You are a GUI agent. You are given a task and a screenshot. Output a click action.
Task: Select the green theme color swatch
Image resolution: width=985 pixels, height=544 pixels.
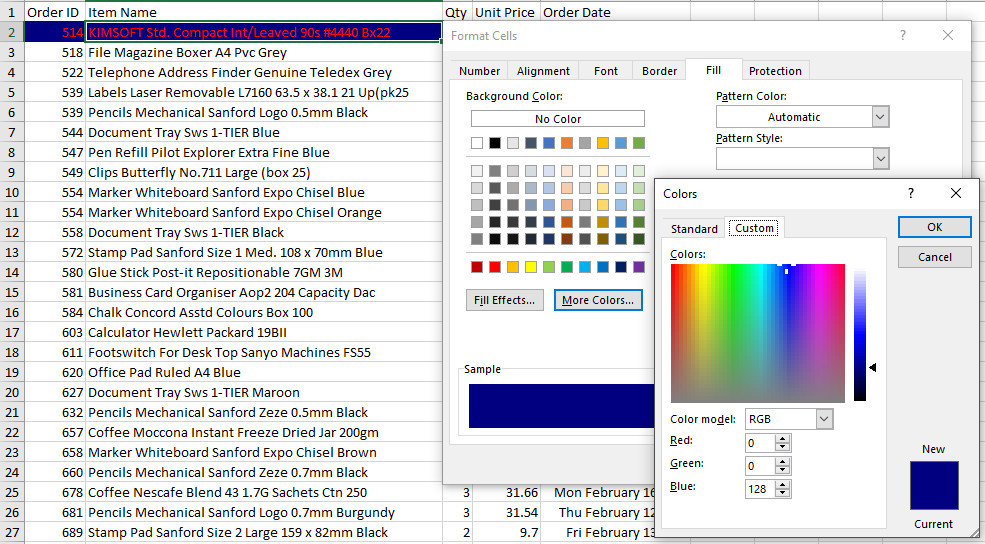639,143
